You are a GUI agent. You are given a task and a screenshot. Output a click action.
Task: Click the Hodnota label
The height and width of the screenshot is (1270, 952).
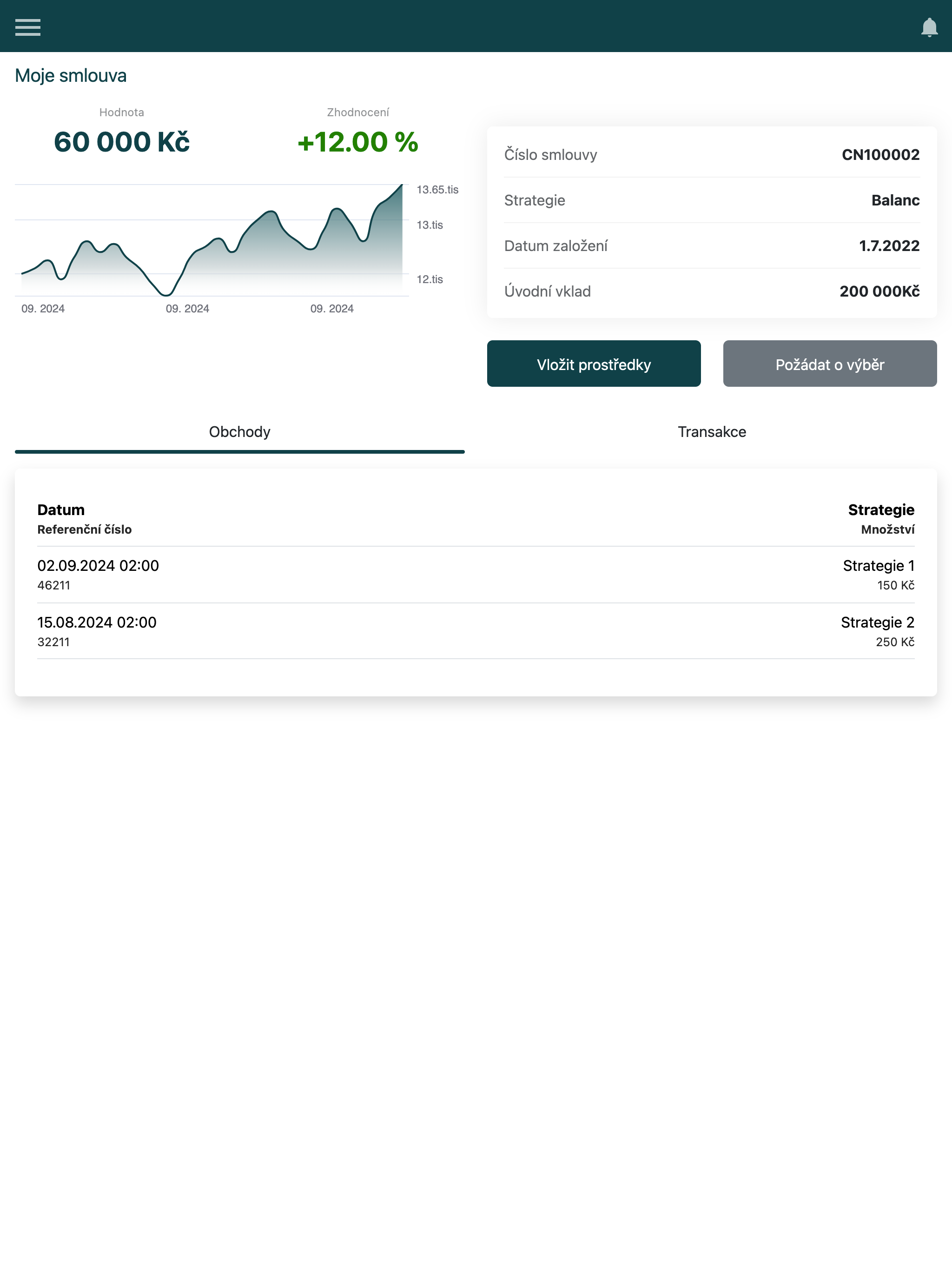122,112
